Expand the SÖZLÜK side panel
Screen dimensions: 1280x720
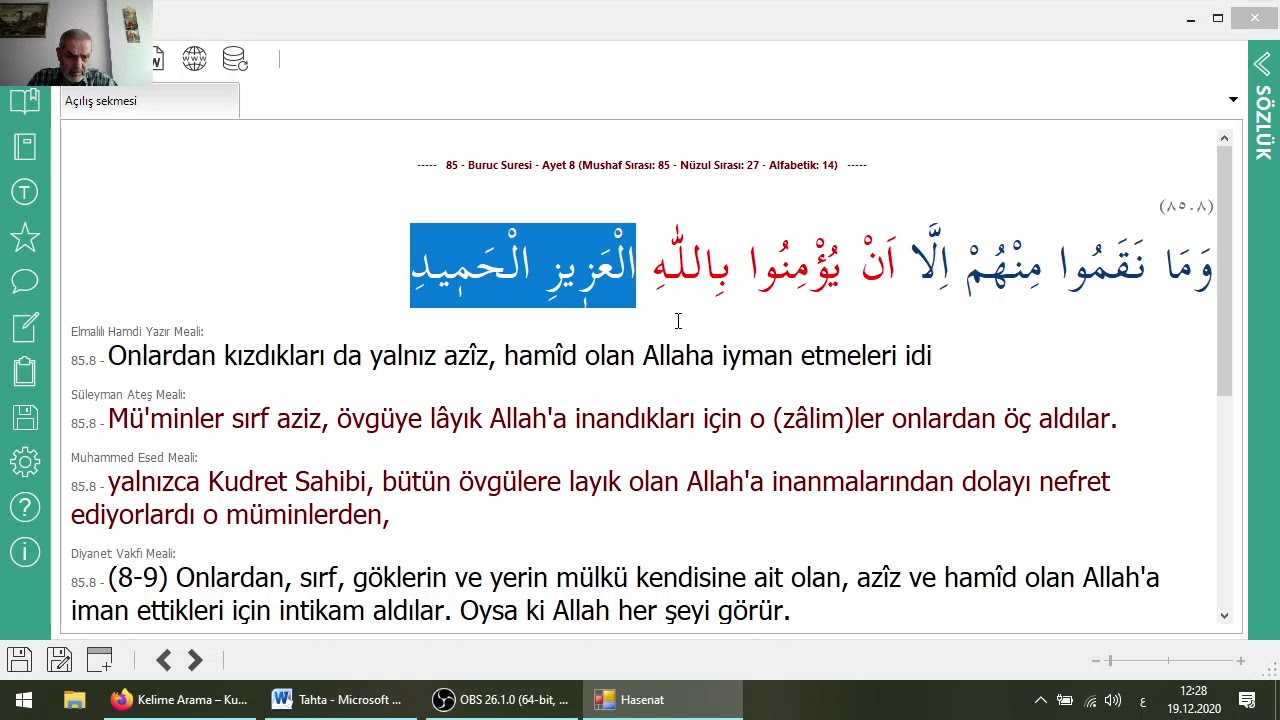coord(1263,105)
